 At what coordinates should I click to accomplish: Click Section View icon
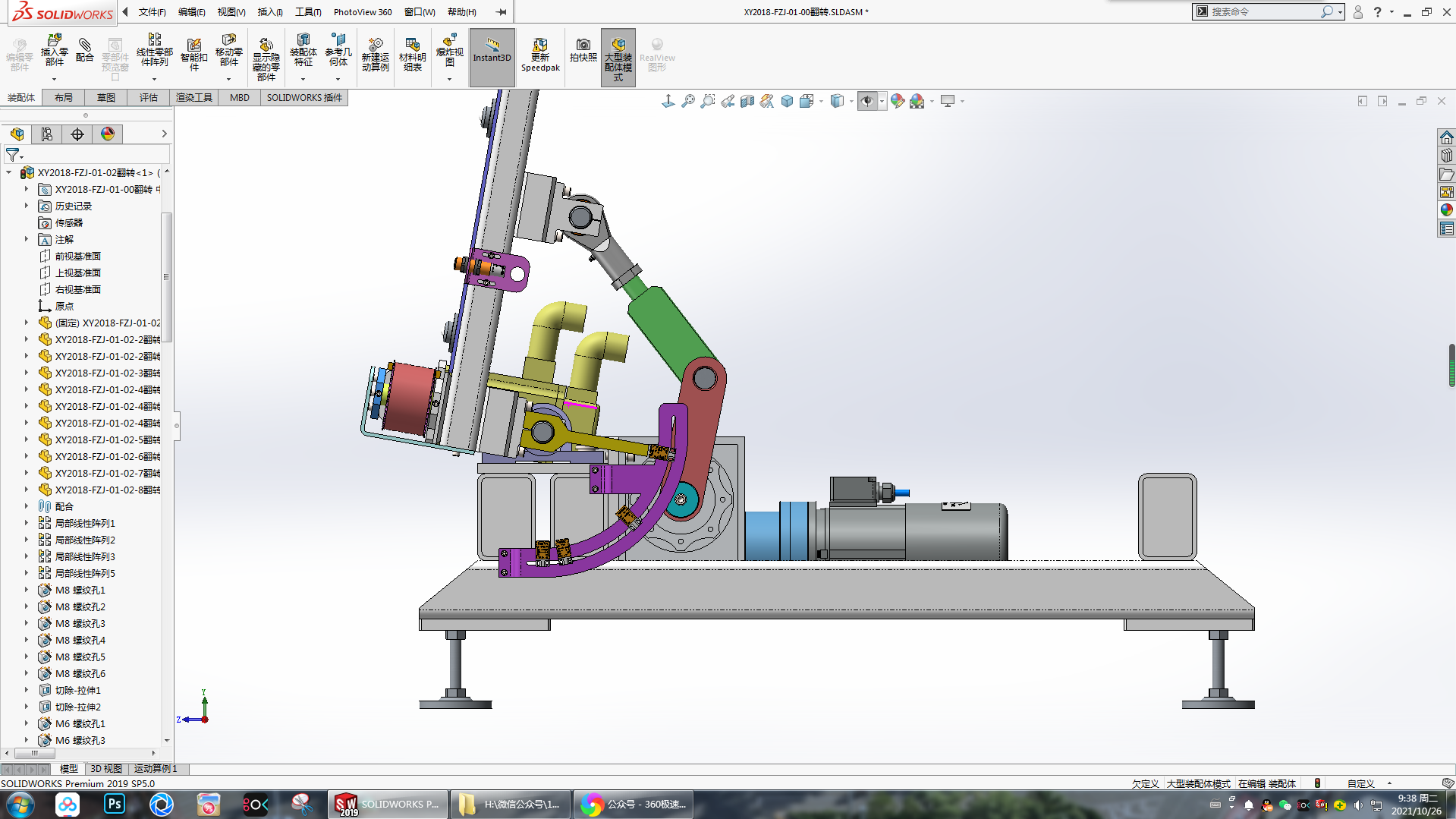[x=747, y=101]
